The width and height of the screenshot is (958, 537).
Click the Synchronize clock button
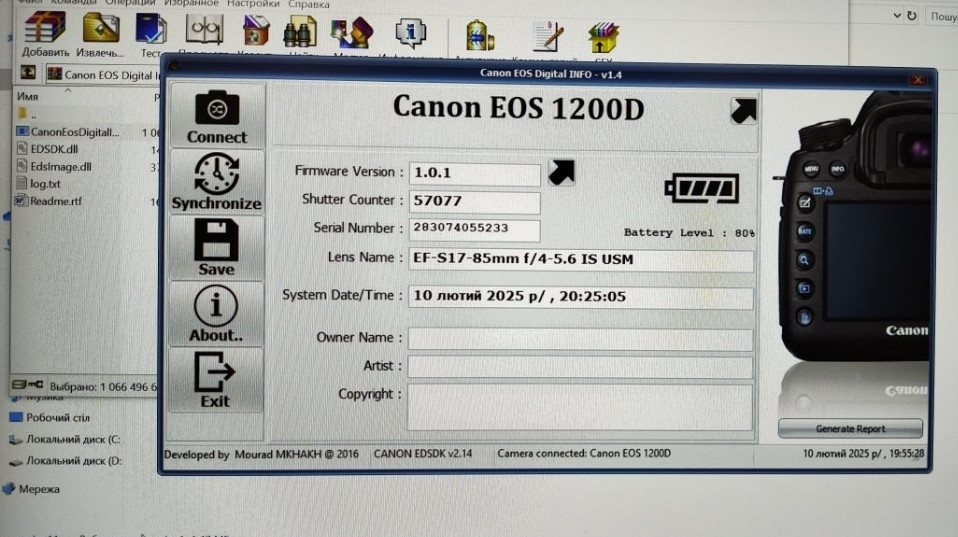click(217, 181)
